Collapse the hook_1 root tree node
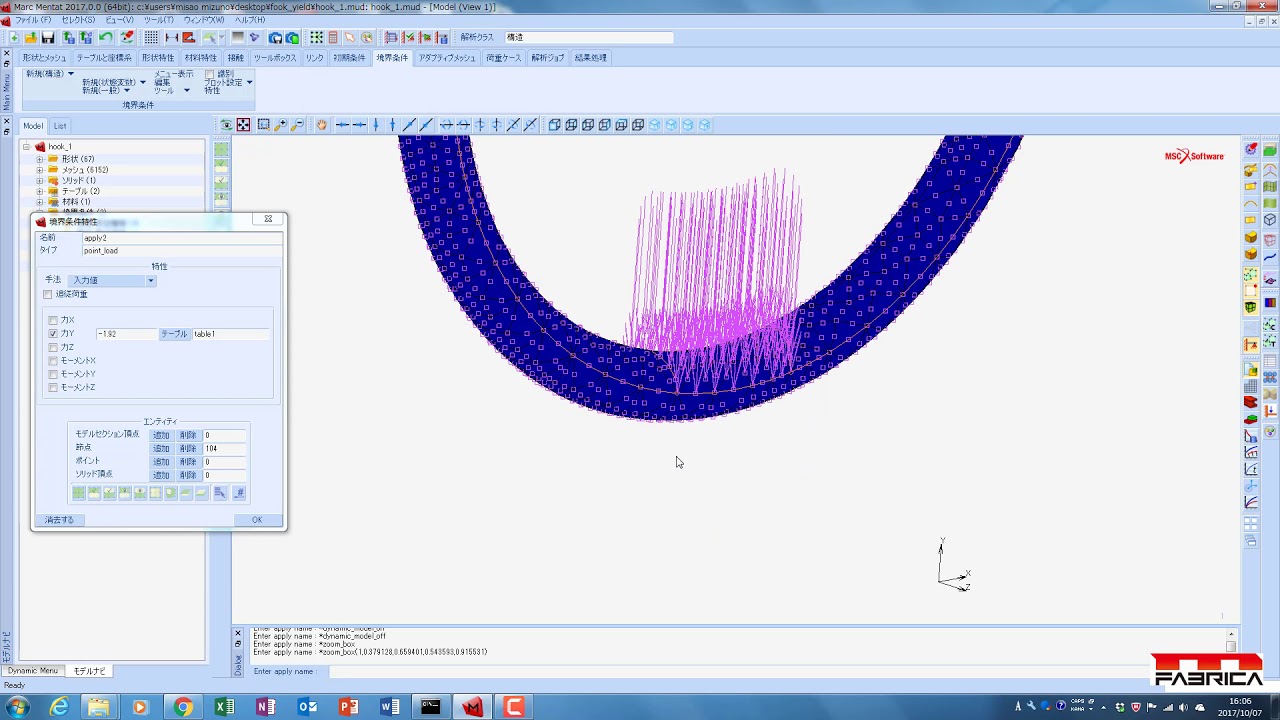1280x720 pixels. click(27, 147)
